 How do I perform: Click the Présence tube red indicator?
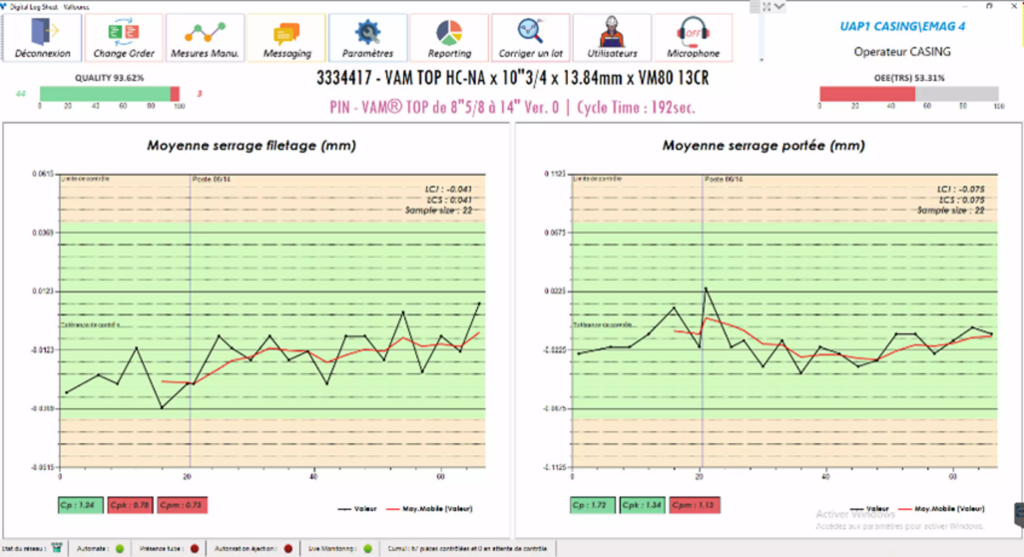click(x=194, y=549)
